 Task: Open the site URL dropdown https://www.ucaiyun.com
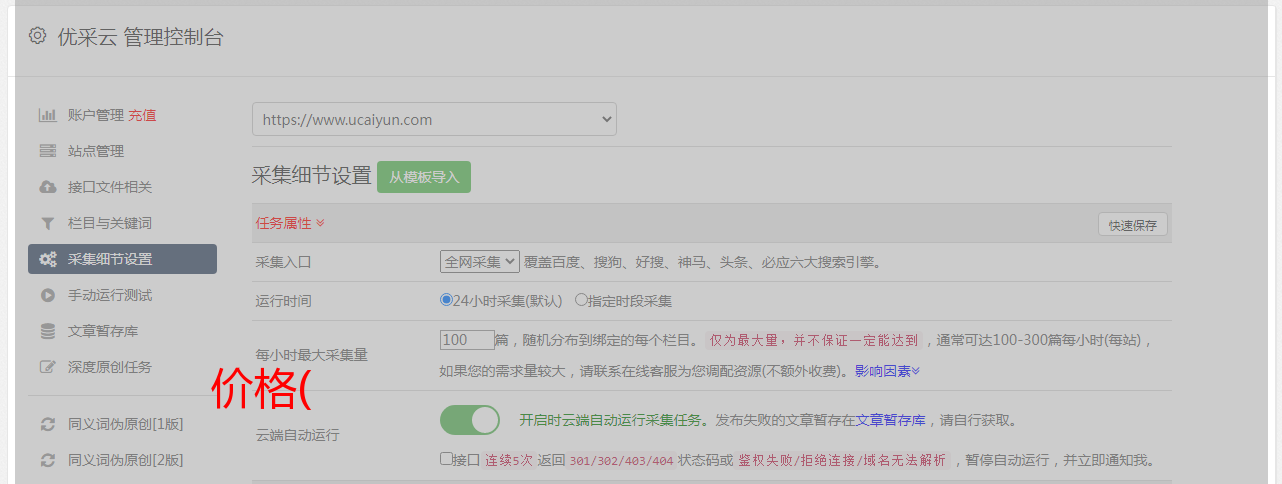tap(434, 119)
